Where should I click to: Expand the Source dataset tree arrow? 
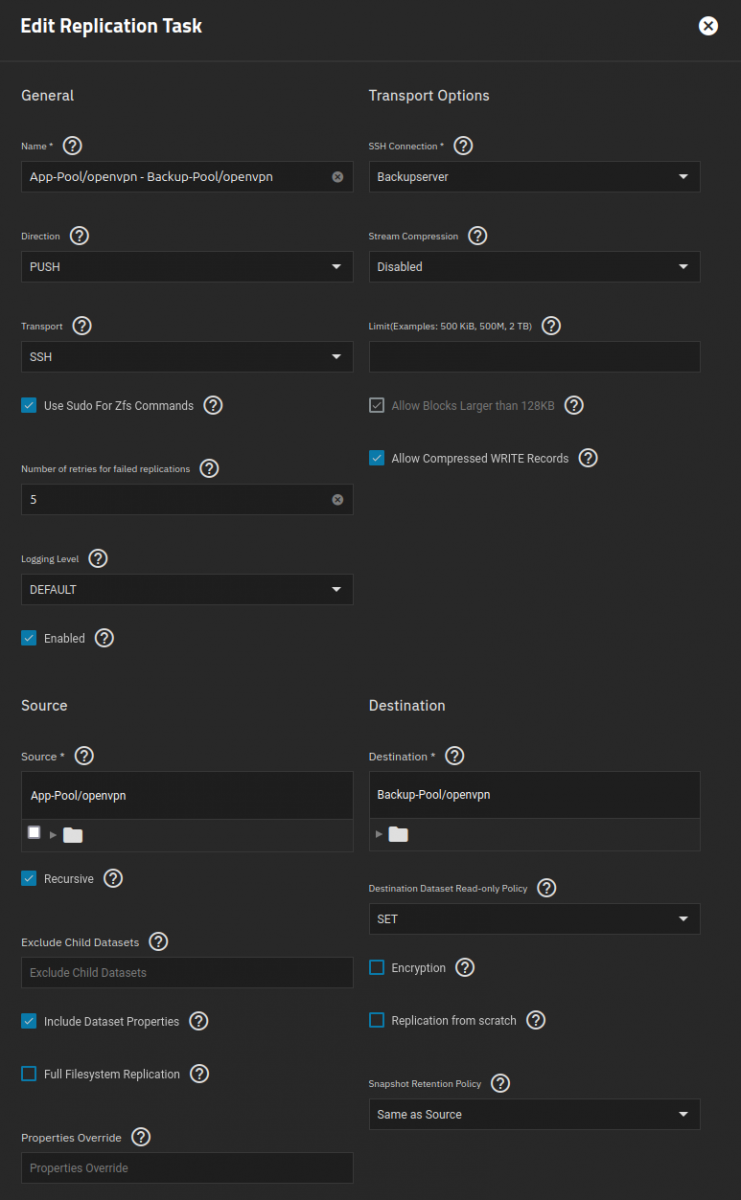(x=53, y=834)
